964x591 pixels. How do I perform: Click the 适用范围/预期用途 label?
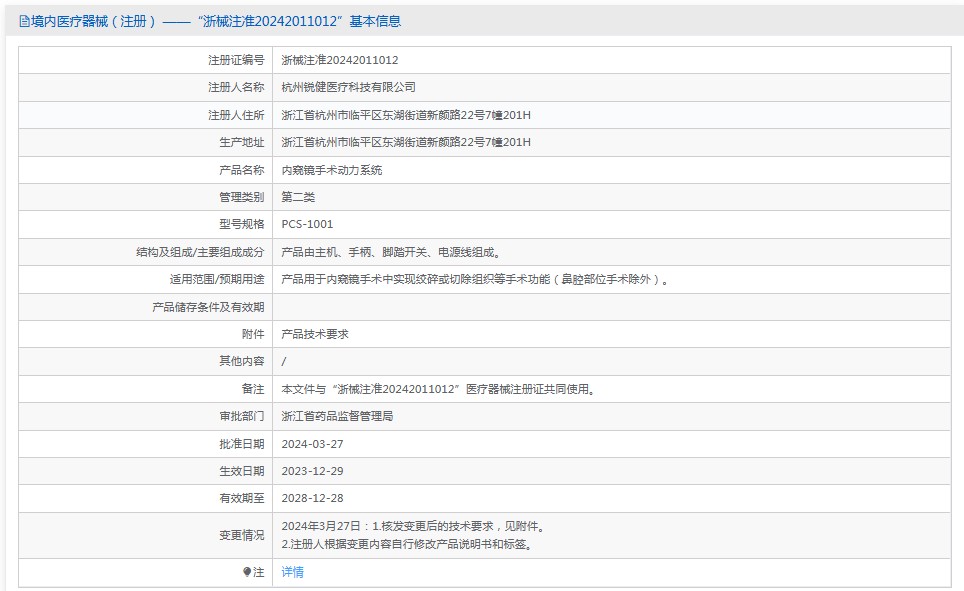click(x=217, y=279)
